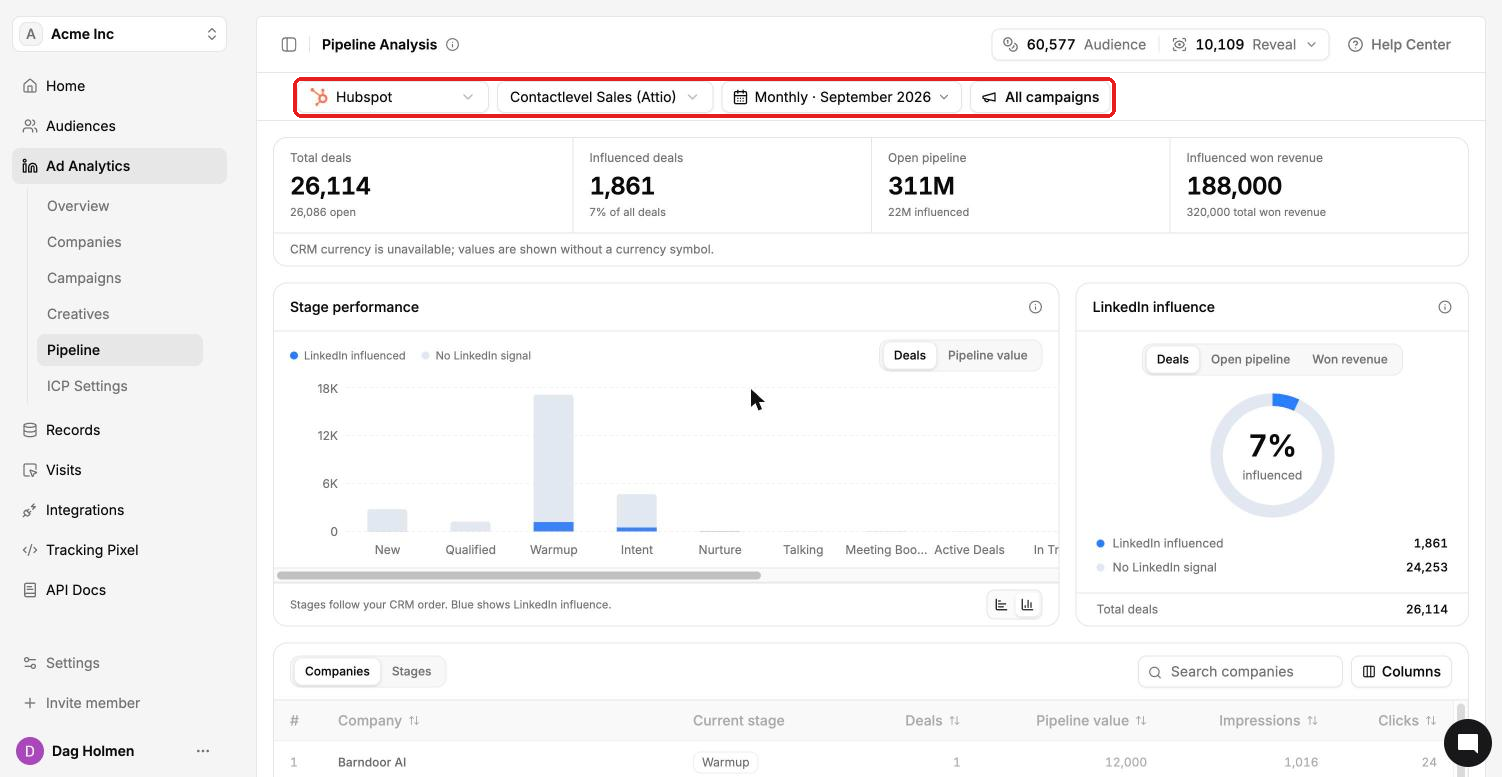Open API Docs page

tap(120, 590)
